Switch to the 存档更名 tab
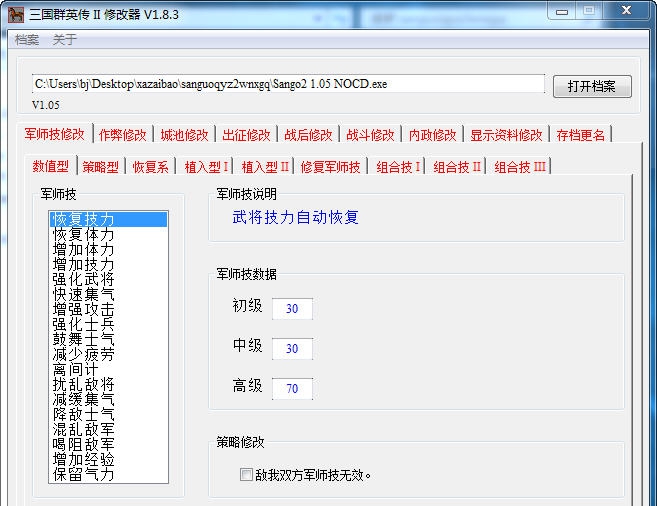657x506 pixels. (x=581, y=135)
